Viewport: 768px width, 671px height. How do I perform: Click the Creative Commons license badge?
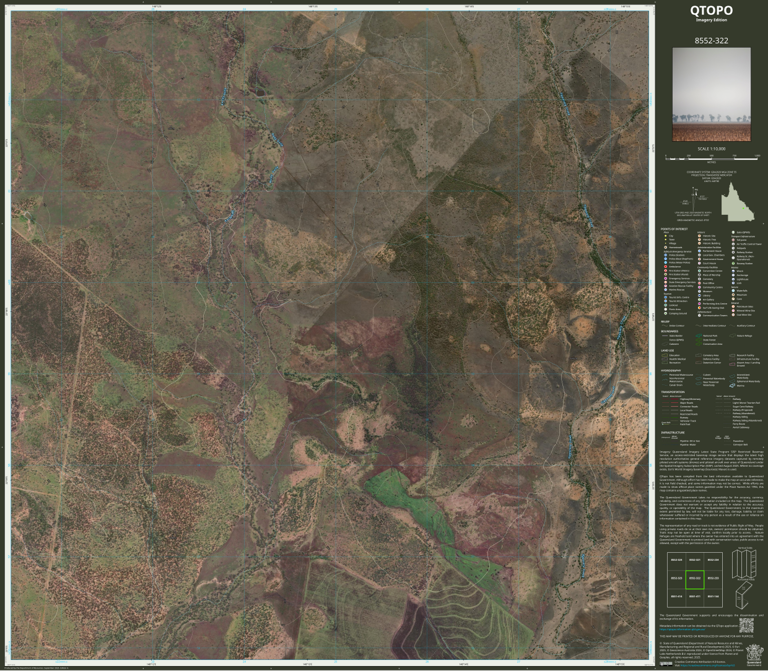(x=666, y=664)
